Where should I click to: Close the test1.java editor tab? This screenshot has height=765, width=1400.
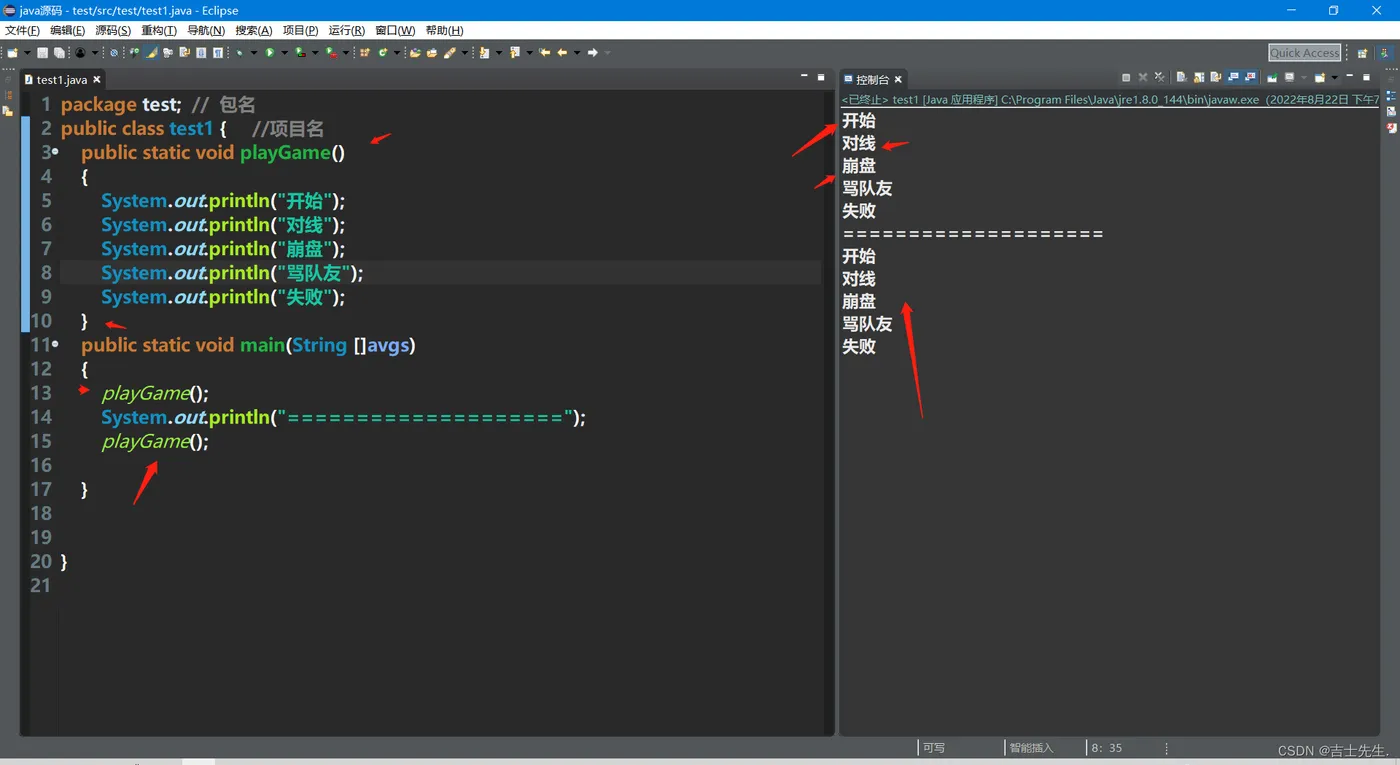pyautogui.click(x=98, y=79)
